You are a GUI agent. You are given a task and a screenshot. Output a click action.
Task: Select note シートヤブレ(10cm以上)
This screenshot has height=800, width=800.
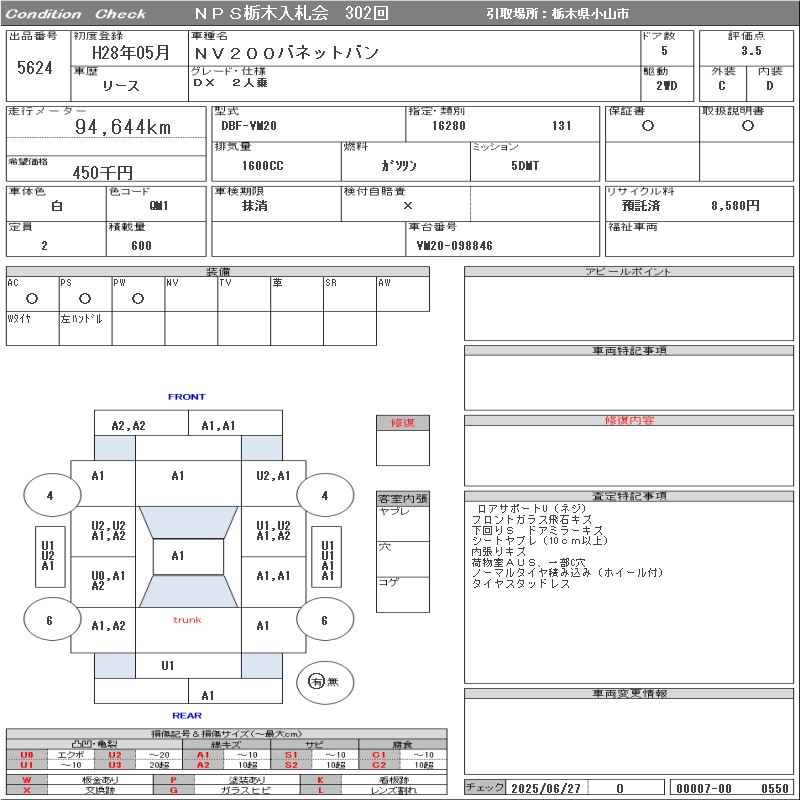[x=540, y=540]
